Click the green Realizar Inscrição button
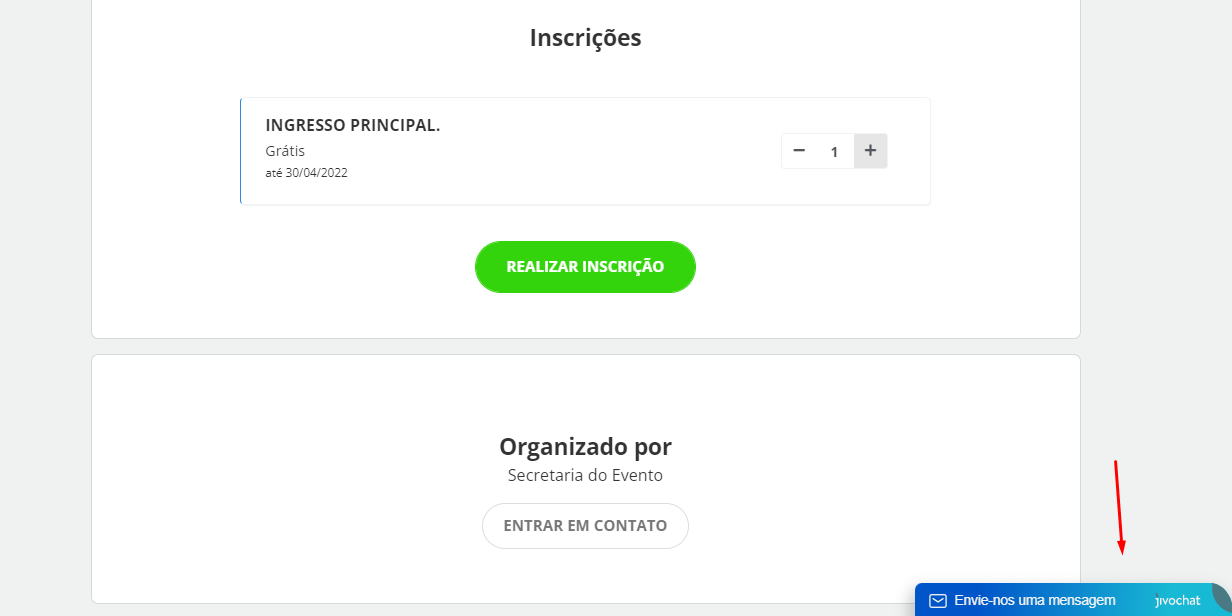This screenshot has width=1232, height=616. pos(585,267)
